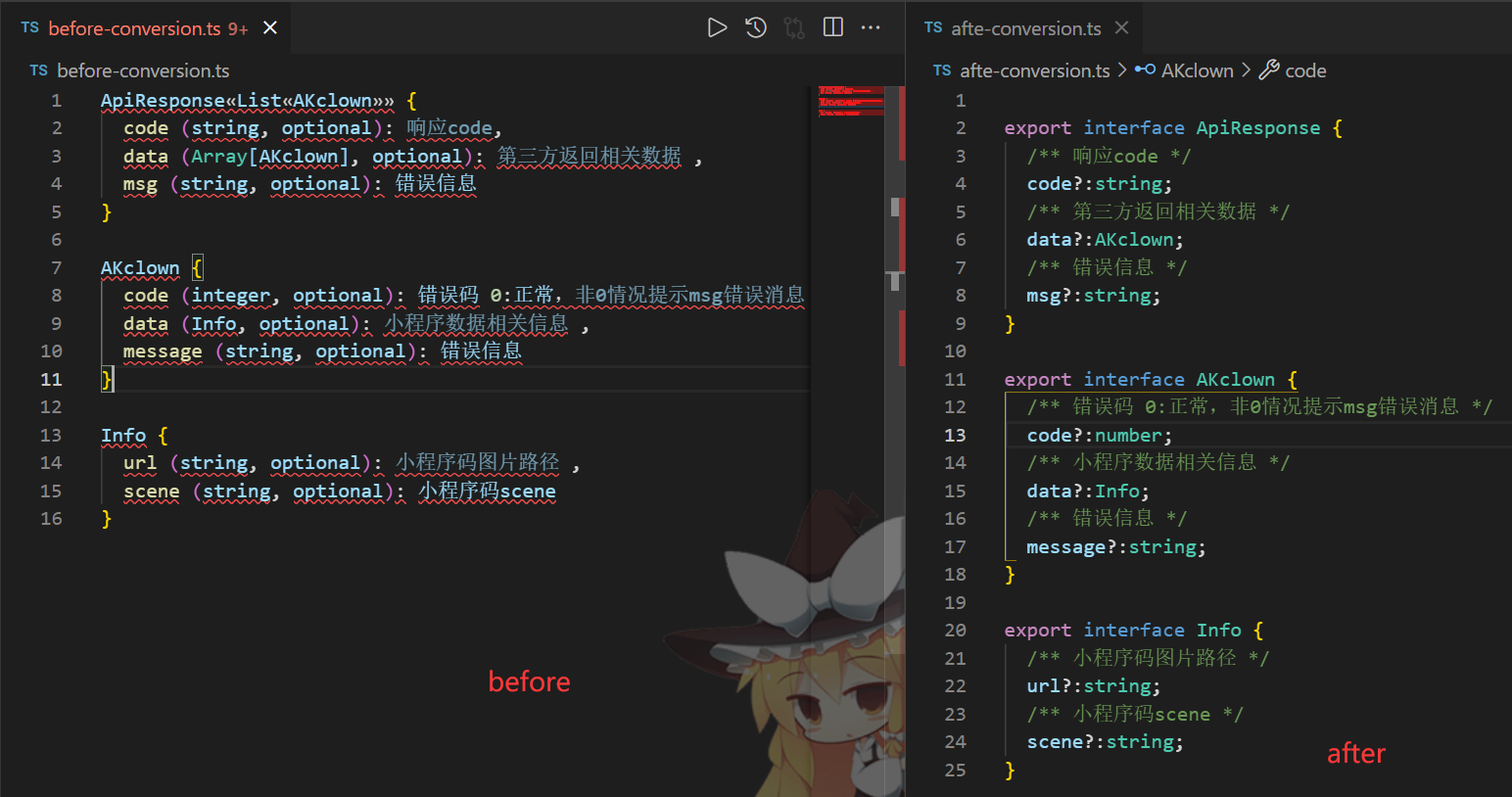Screen dimensions: 1512x797
Task: Click the '/** 小程序码scene */' comment
Action: tap(1135, 715)
